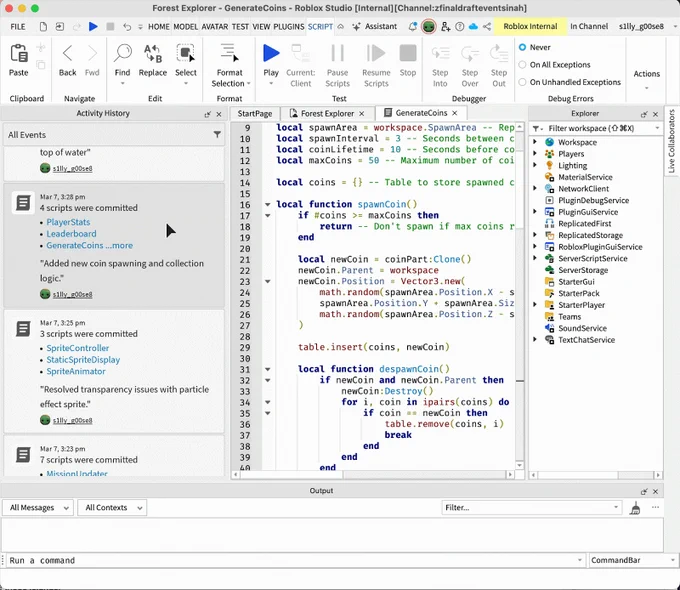Open the StaticSpriteDisplay script link
This screenshot has height=590, width=680.
(x=83, y=360)
